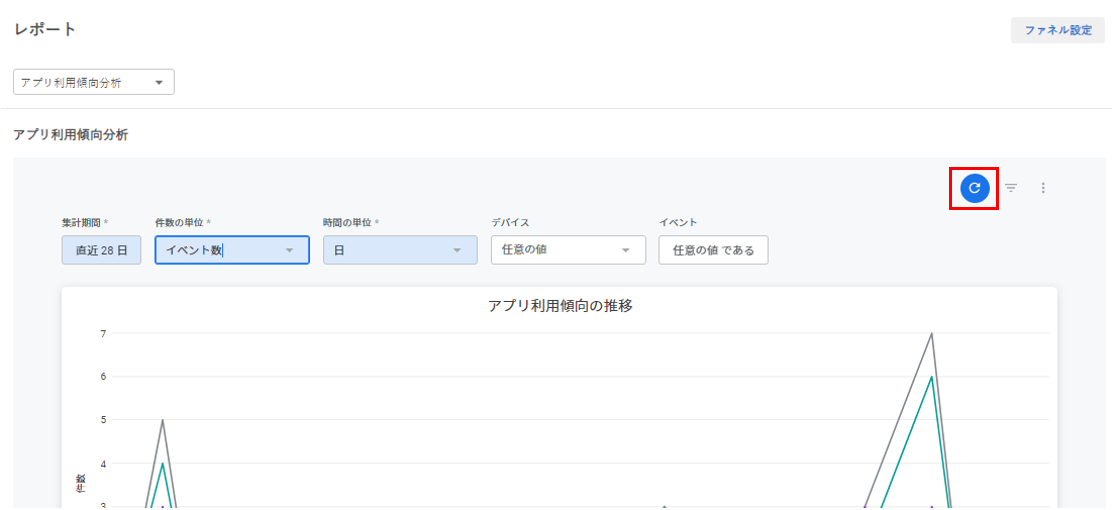1112x510 pixels.
Task: Click the アプリ利用傾向の推移 chart title
Action: (560, 306)
